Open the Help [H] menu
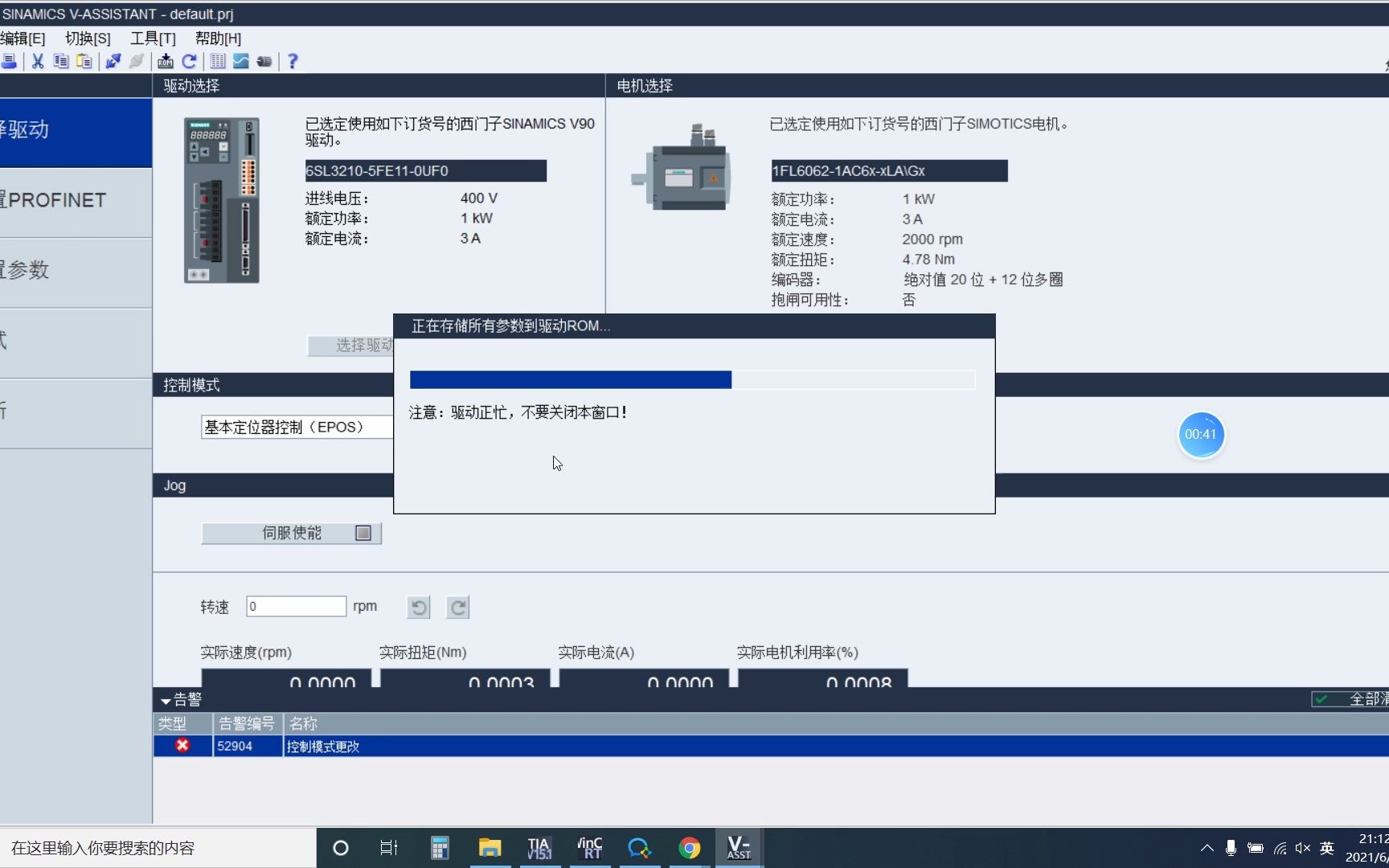 pyautogui.click(x=218, y=39)
